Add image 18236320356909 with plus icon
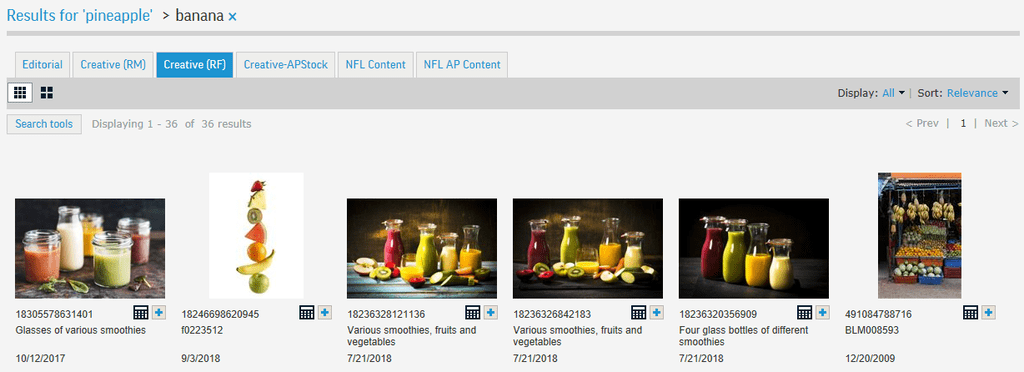Image resolution: width=1024 pixels, height=372 pixels. (x=822, y=313)
